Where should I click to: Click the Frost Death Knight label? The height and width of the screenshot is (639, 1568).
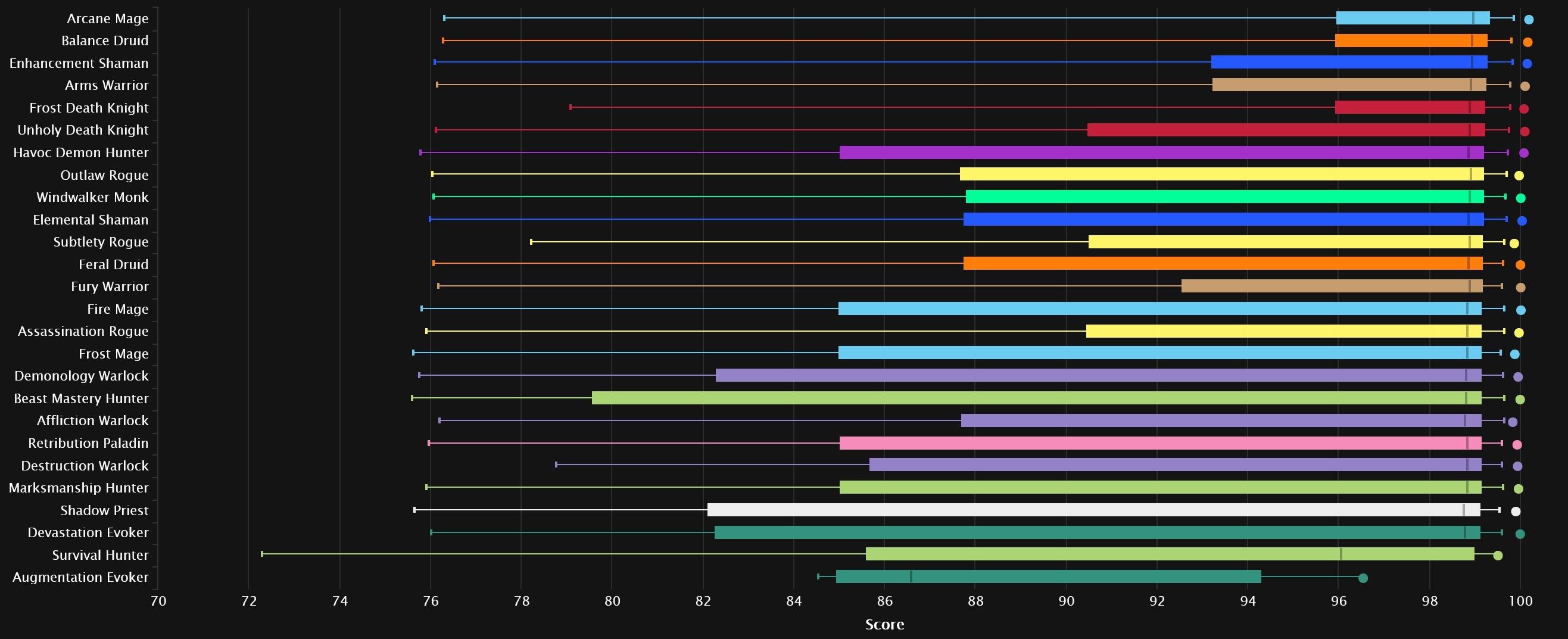pos(89,108)
